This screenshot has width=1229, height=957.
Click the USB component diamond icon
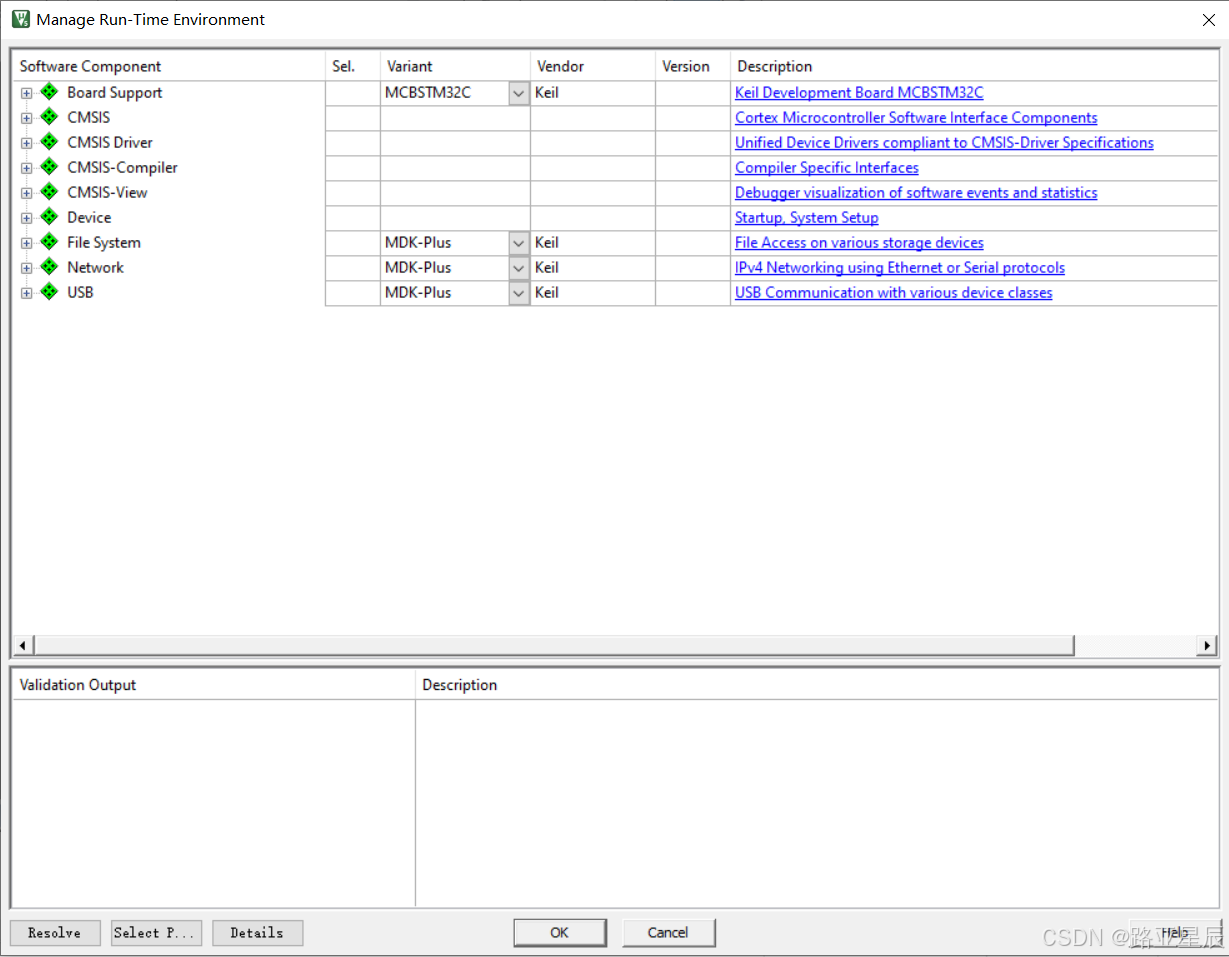coord(49,292)
